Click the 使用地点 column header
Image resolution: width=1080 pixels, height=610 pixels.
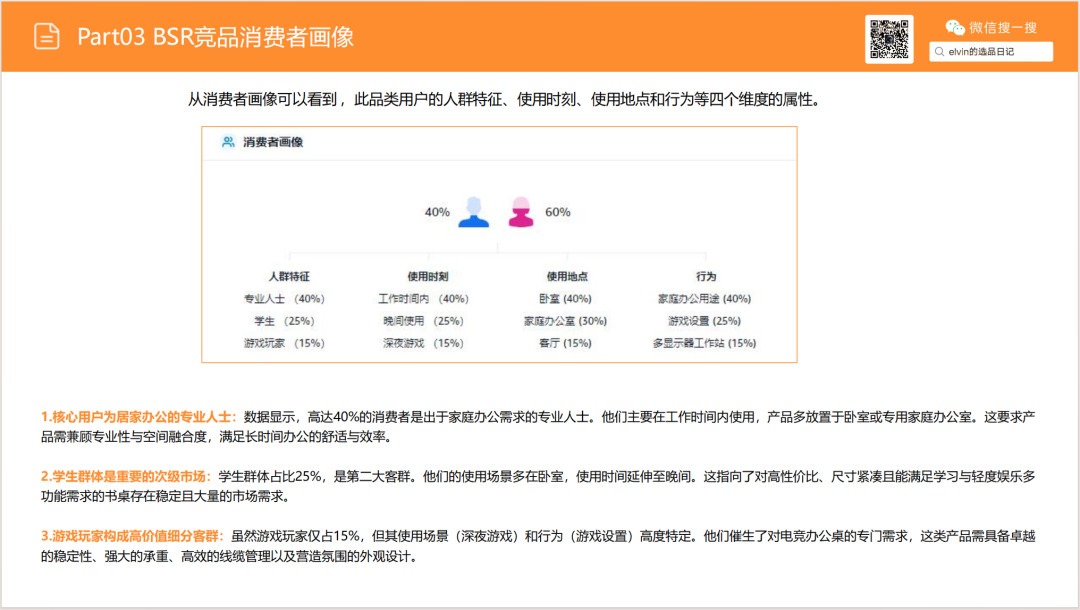pyautogui.click(x=566, y=276)
